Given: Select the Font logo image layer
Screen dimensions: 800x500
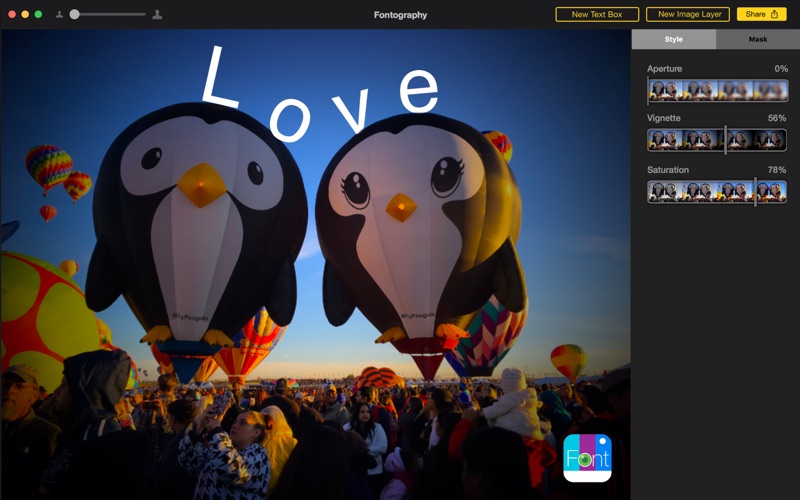Looking at the screenshot, I should [x=587, y=458].
